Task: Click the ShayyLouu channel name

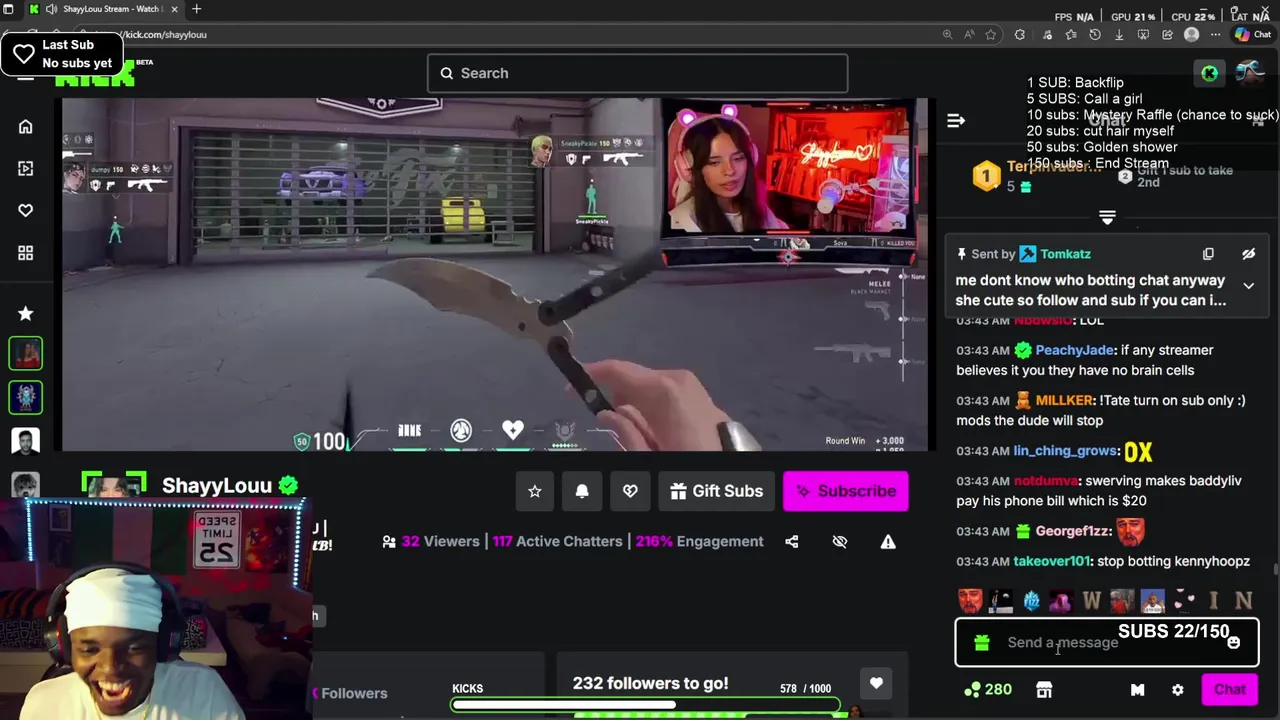Action: click(217, 486)
